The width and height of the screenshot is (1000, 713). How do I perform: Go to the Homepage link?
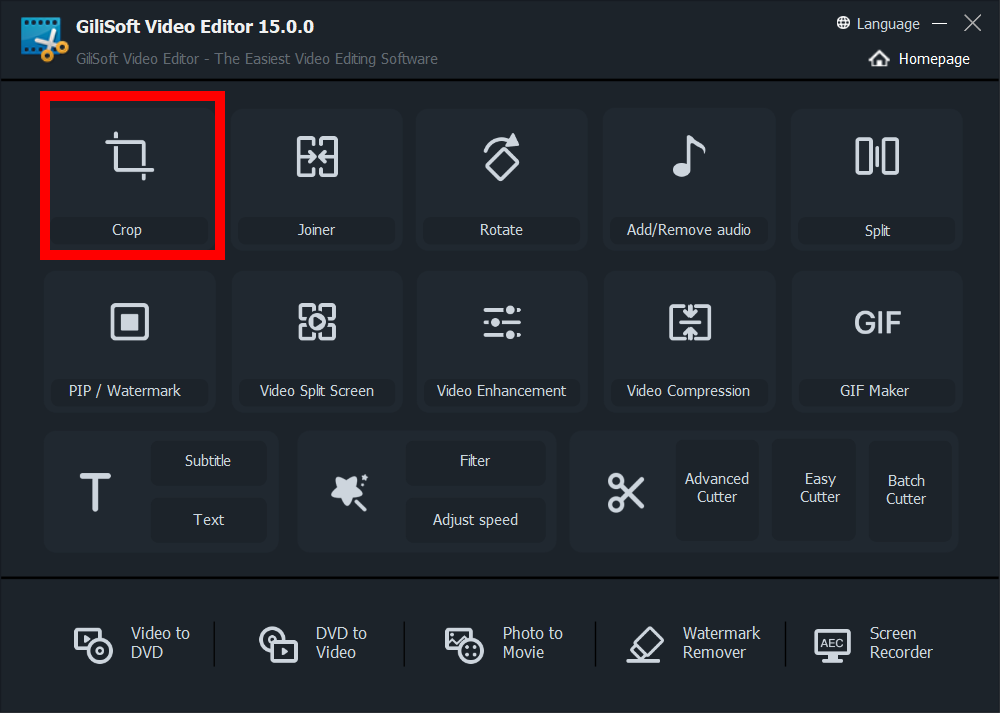(934, 59)
